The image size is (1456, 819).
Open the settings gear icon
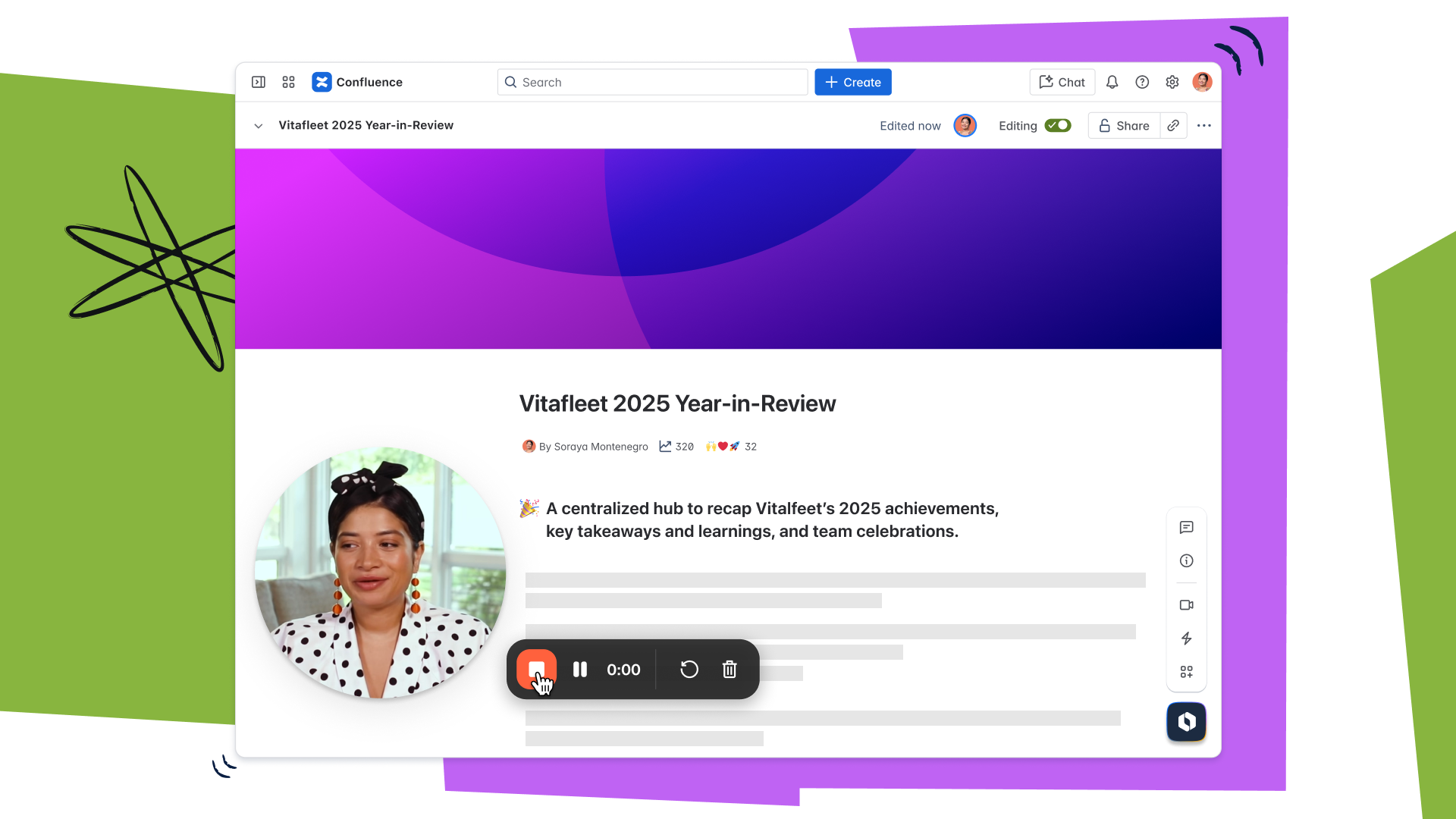point(1172,82)
